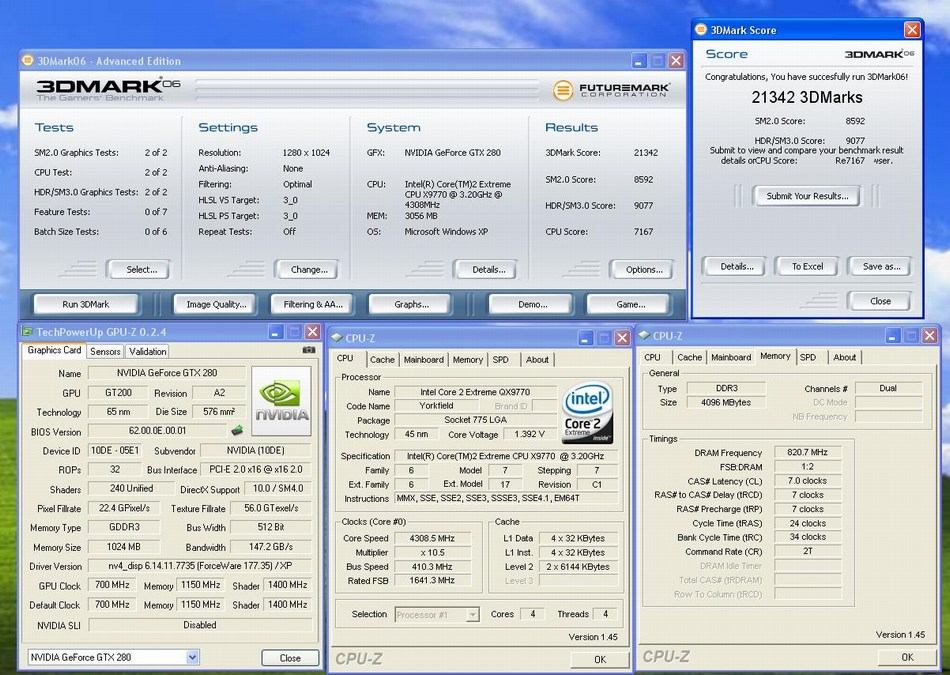This screenshot has width=950, height=675.
Task: Open the SPD tab in CPU-Z memory window
Action: tap(808, 357)
